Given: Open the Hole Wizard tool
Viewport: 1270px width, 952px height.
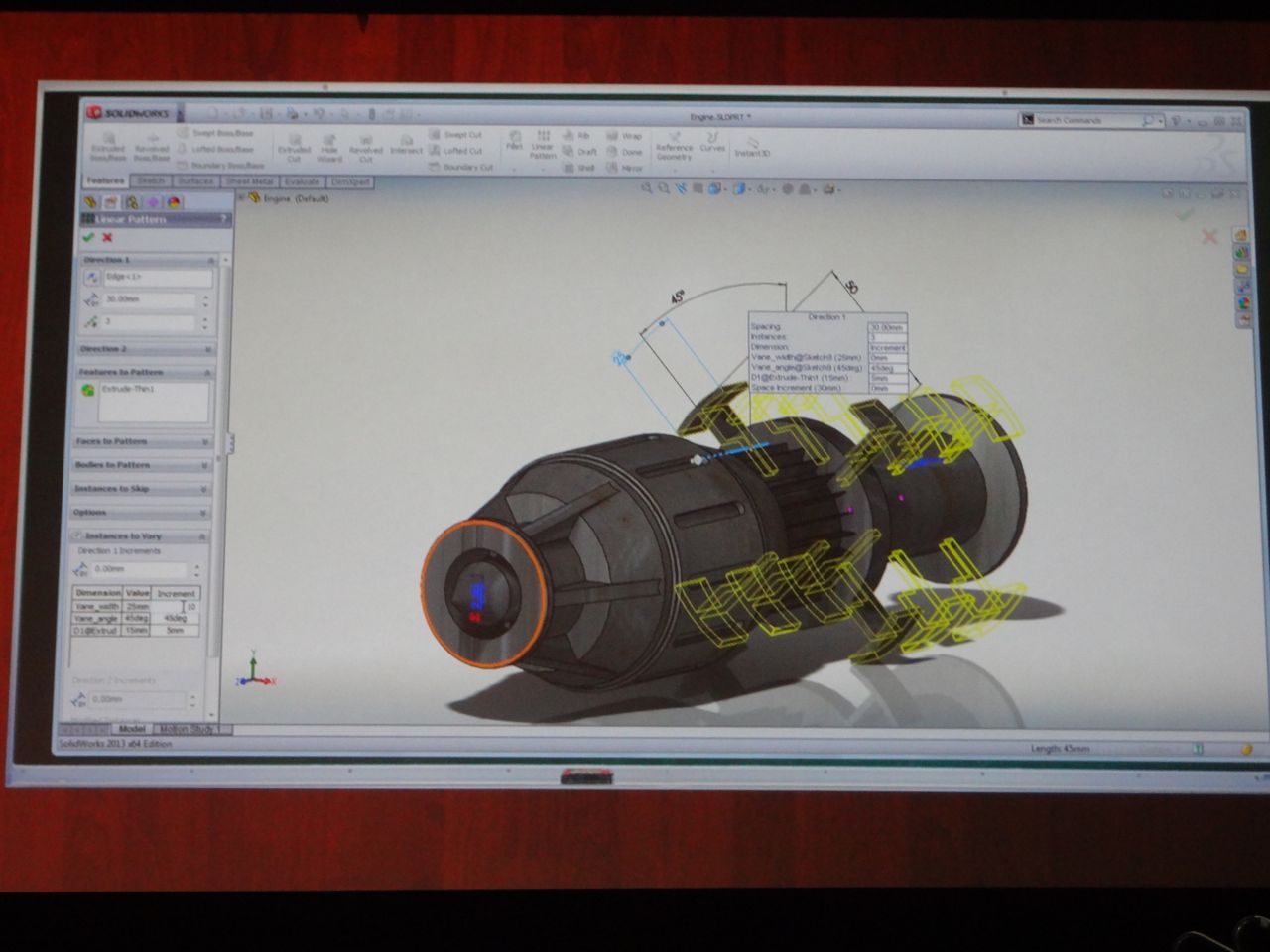Looking at the screenshot, I should coord(329,148).
